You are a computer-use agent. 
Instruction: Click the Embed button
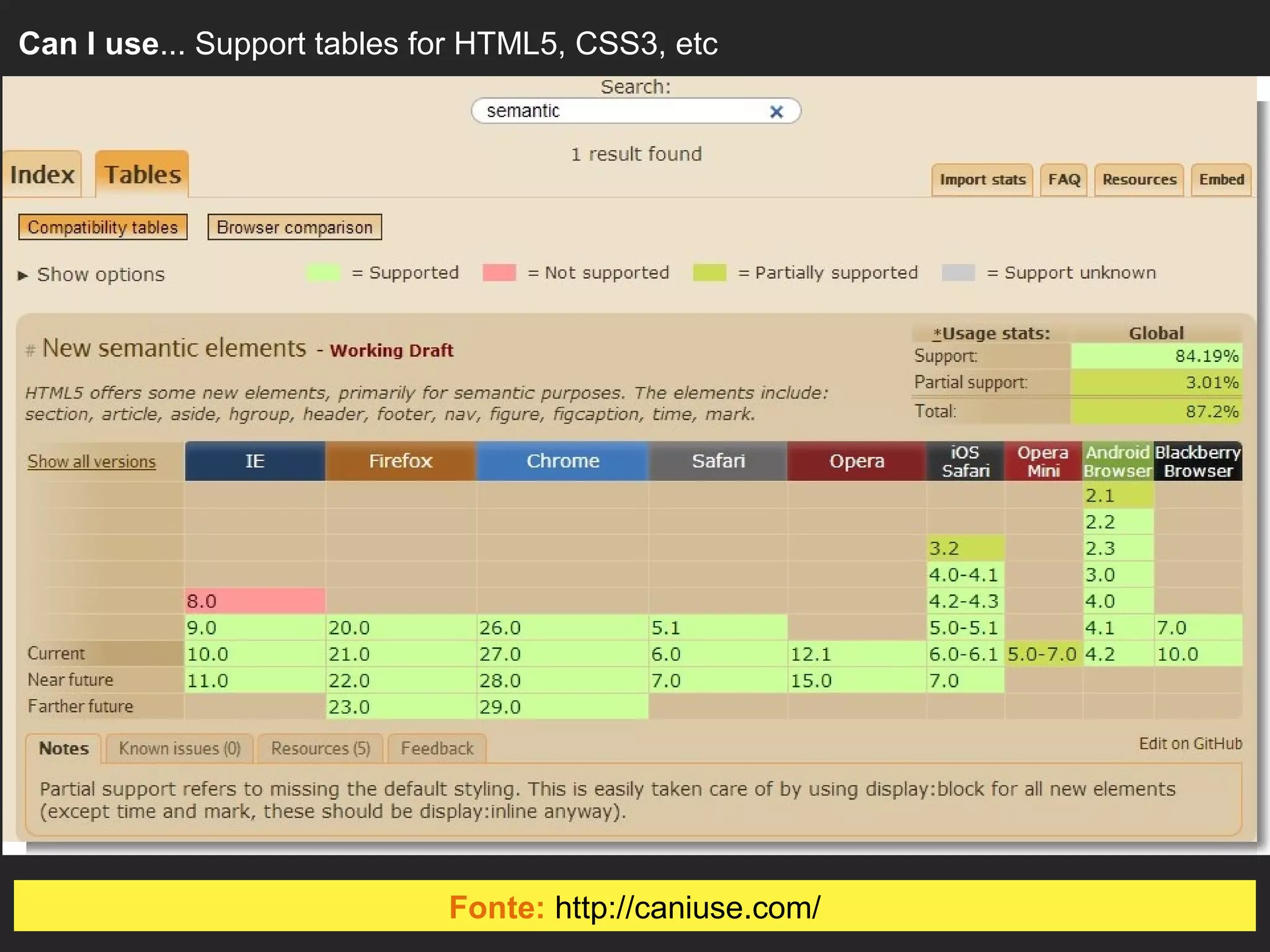click(x=1221, y=180)
